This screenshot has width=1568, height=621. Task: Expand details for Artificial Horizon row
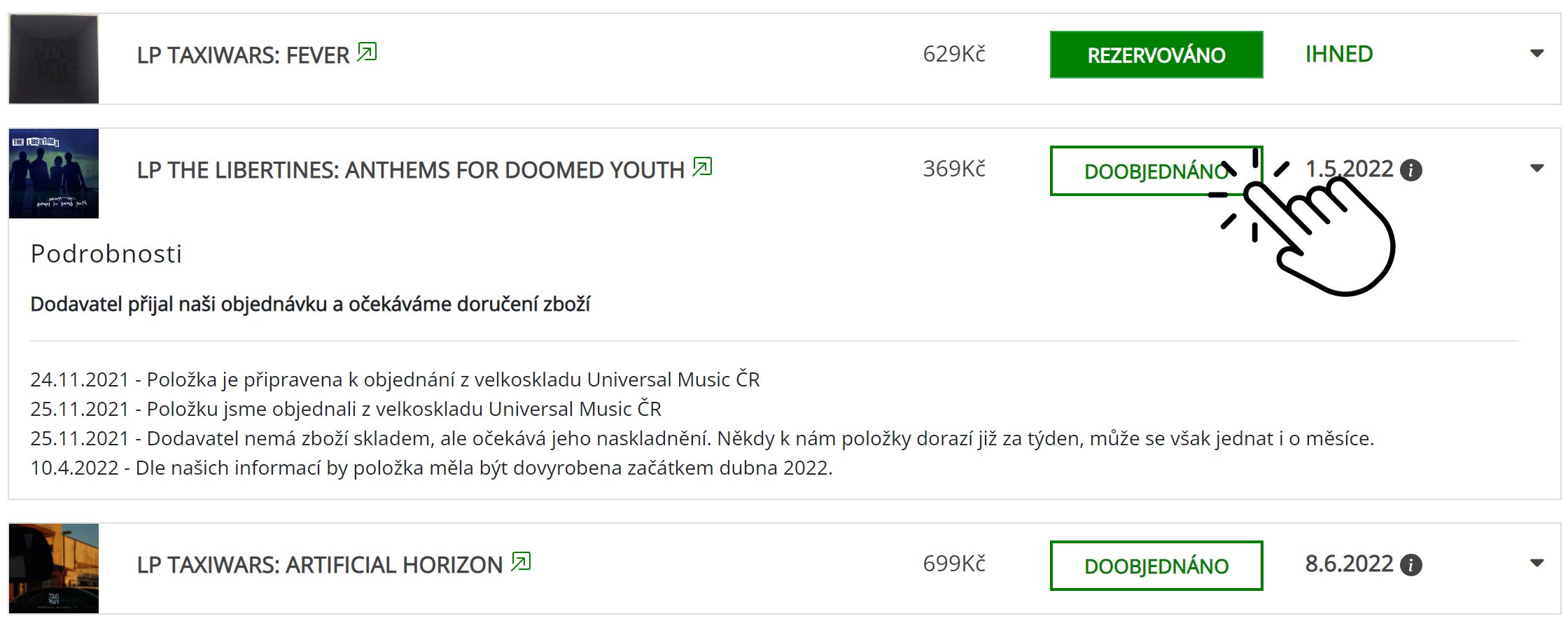tap(1536, 564)
